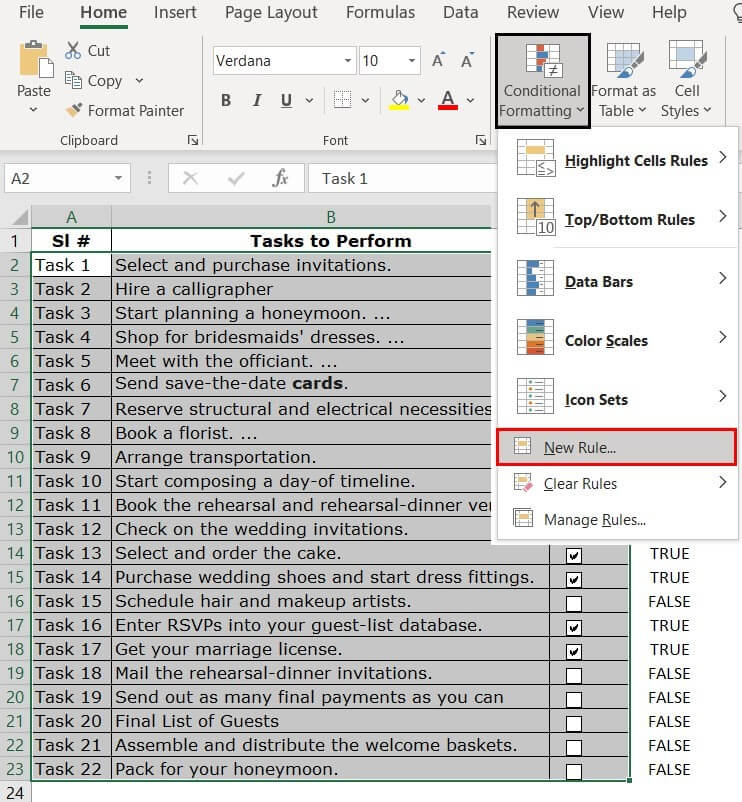Open the Highlight Cells Rules submenu
The image size is (742, 802).
617,159
